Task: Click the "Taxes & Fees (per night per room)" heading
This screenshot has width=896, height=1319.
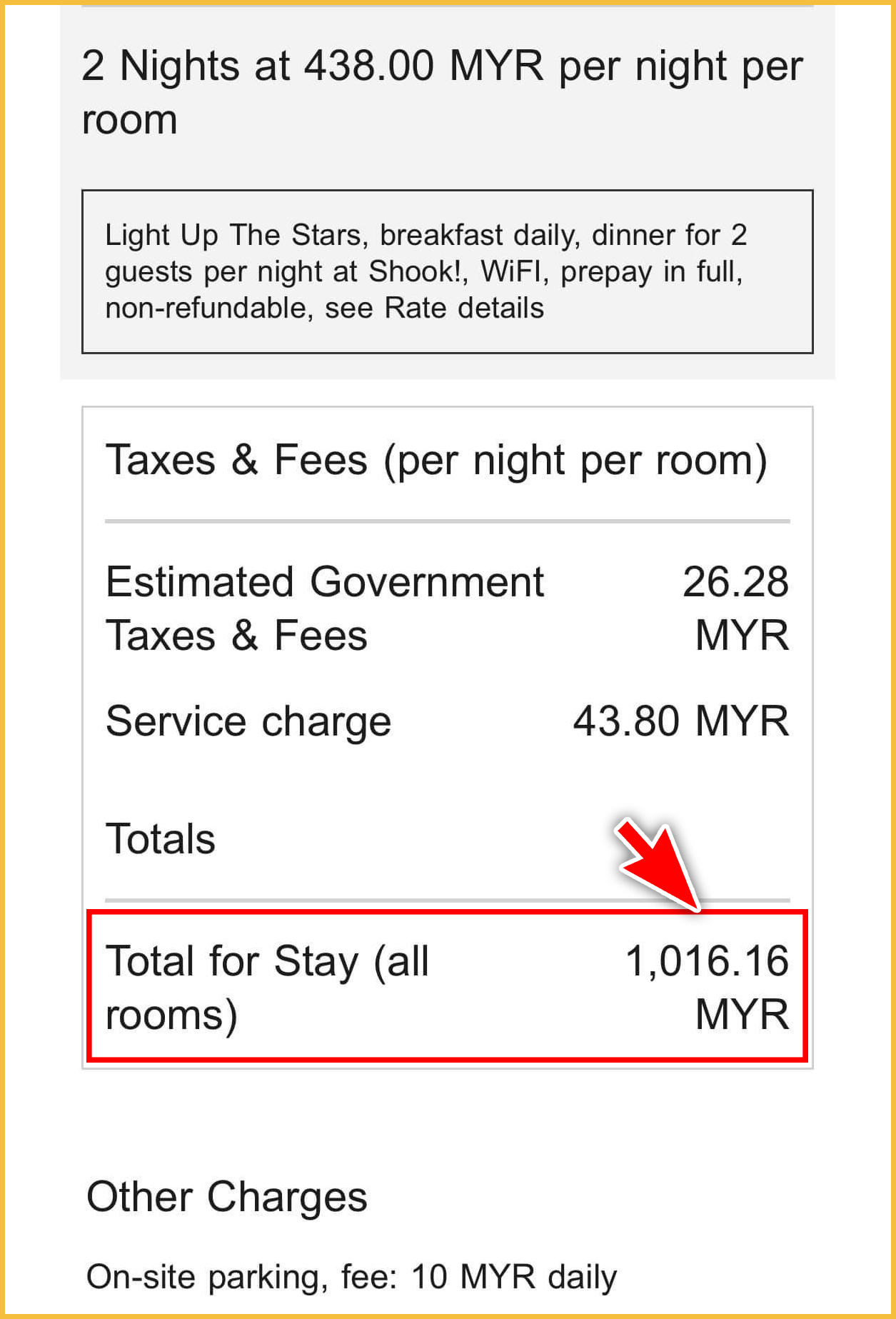Action: coord(436,460)
